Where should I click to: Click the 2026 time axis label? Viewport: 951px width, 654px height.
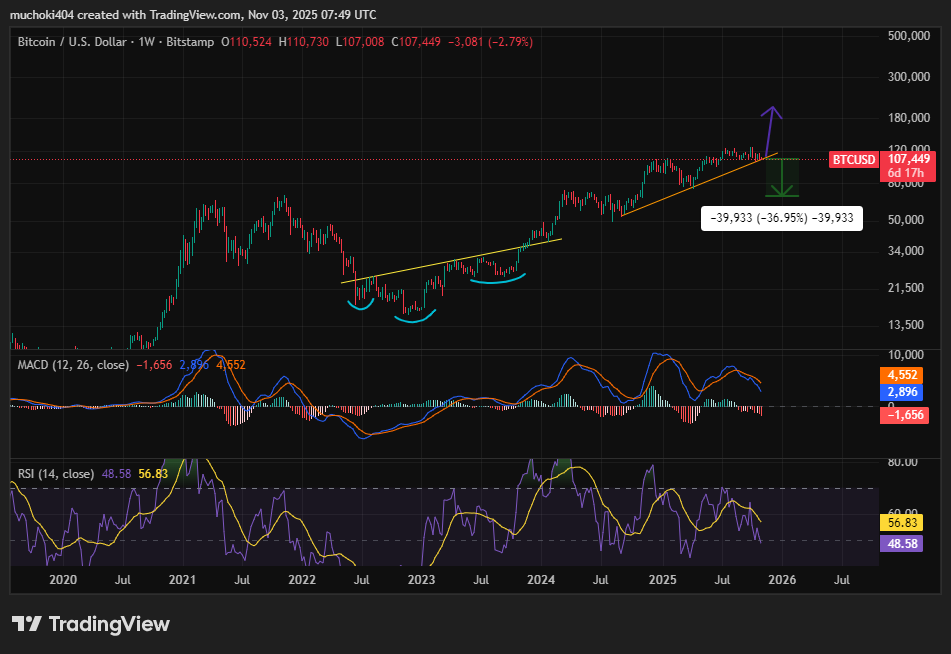[x=782, y=580]
